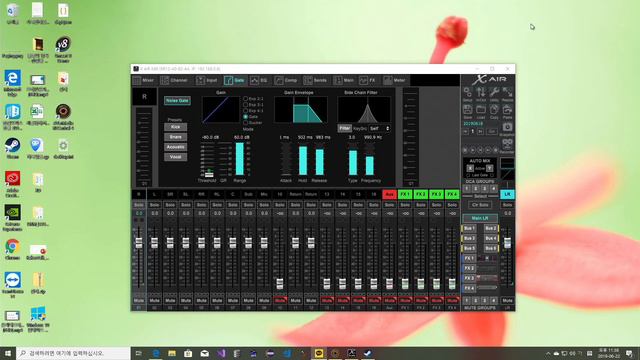Mute the main LR channel
This screenshot has width=640, height=360.
click(x=507, y=300)
